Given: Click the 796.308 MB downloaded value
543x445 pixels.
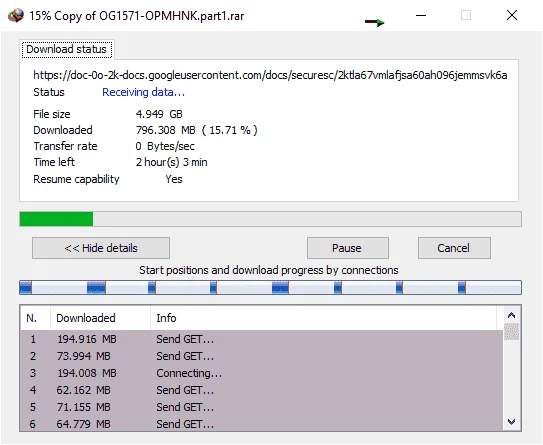Looking at the screenshot, I should tap(196, 130).
